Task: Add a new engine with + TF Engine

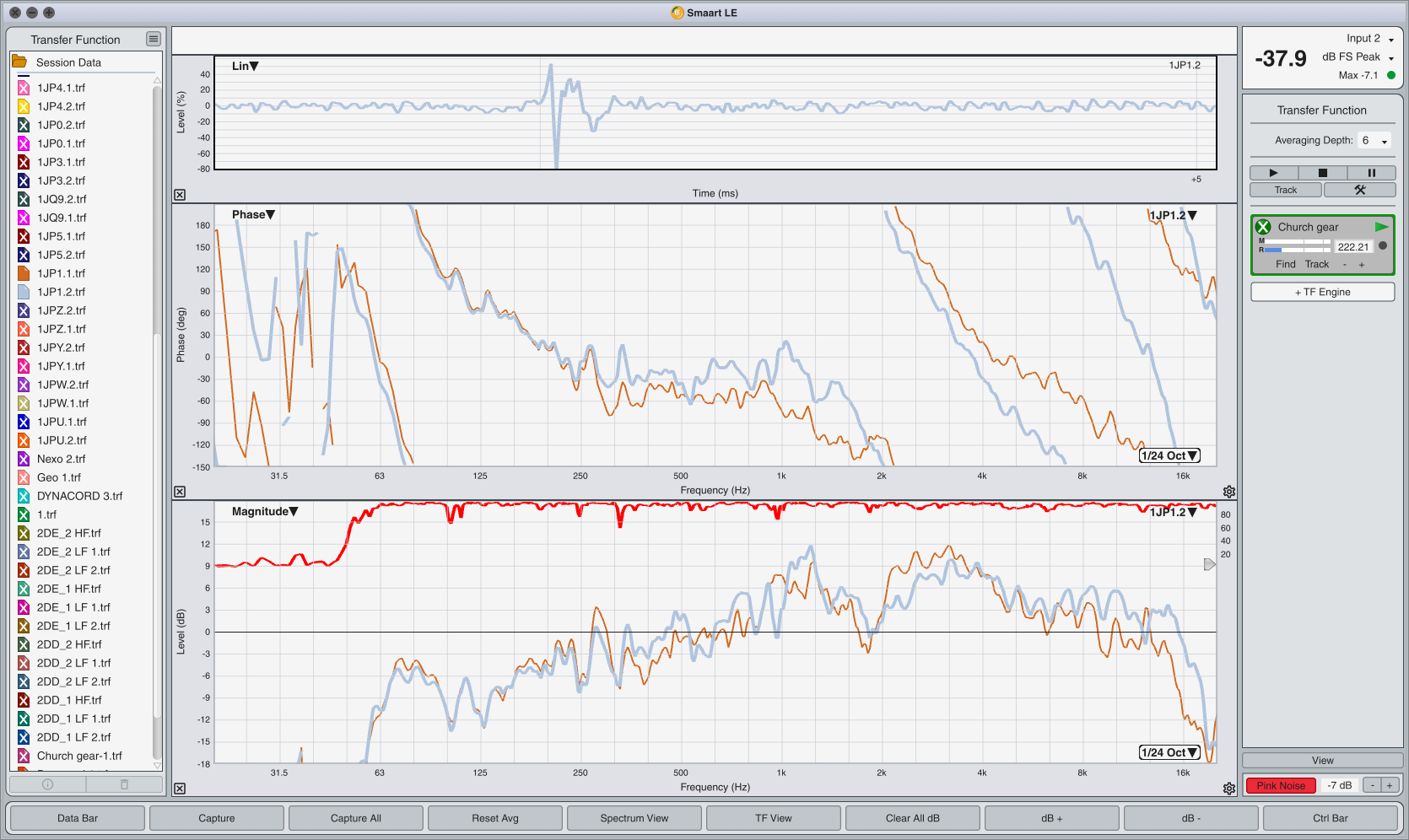Action: pyautogui.click(x=1323, y=292)
